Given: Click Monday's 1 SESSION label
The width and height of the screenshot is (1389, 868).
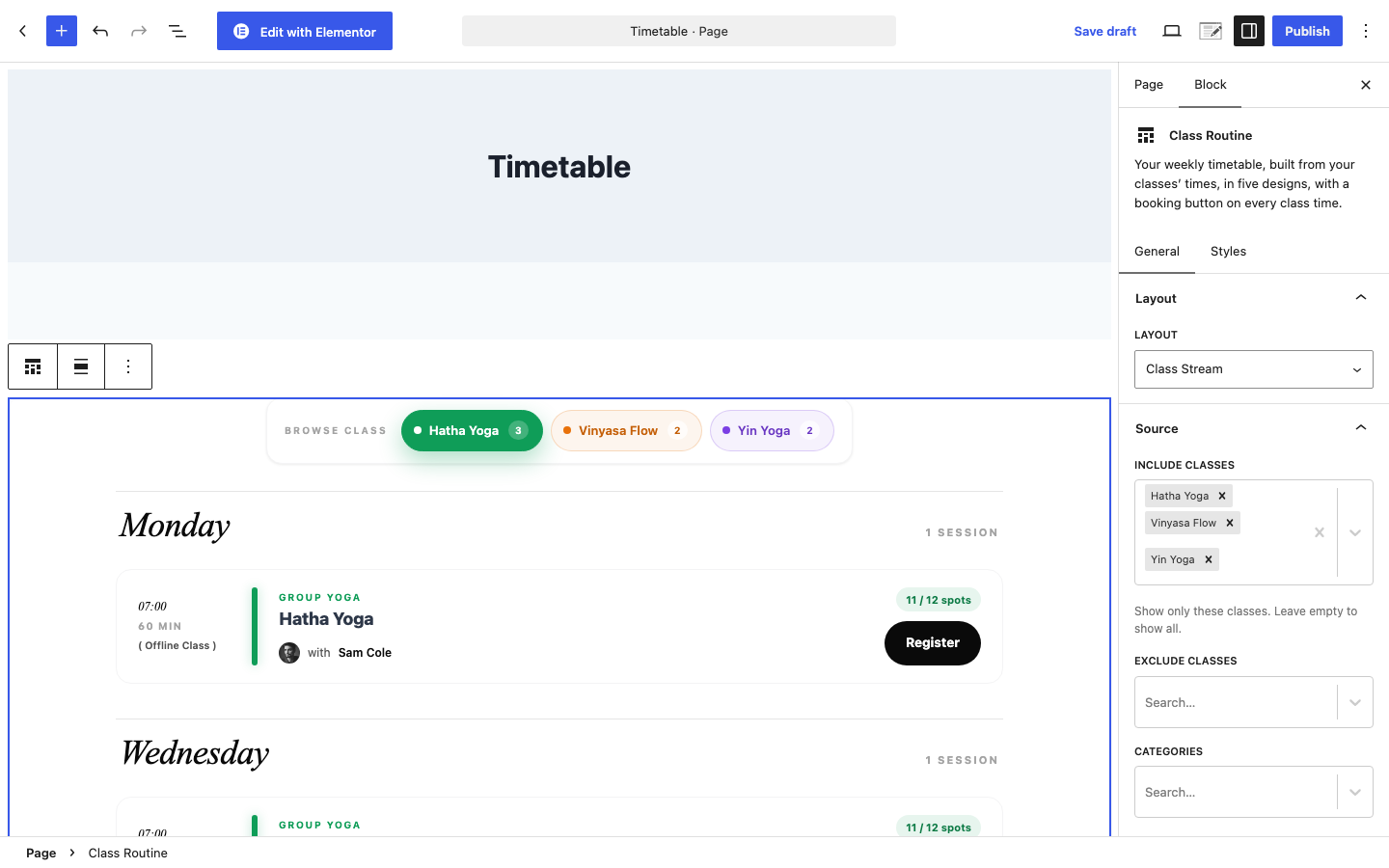Looking at the screenshot, I should pos(962,532).
